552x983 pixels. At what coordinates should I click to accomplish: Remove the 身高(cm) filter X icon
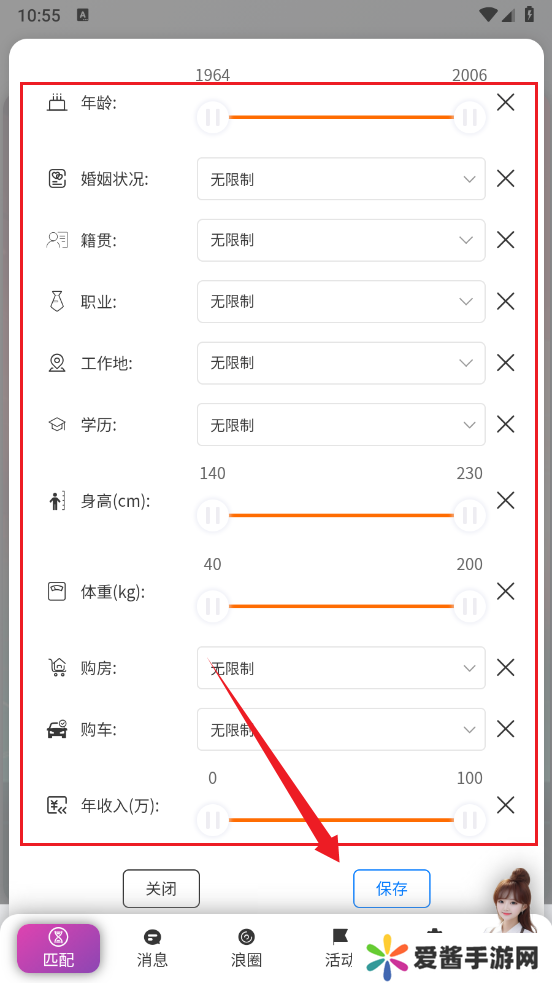click(x=505, y=500)
